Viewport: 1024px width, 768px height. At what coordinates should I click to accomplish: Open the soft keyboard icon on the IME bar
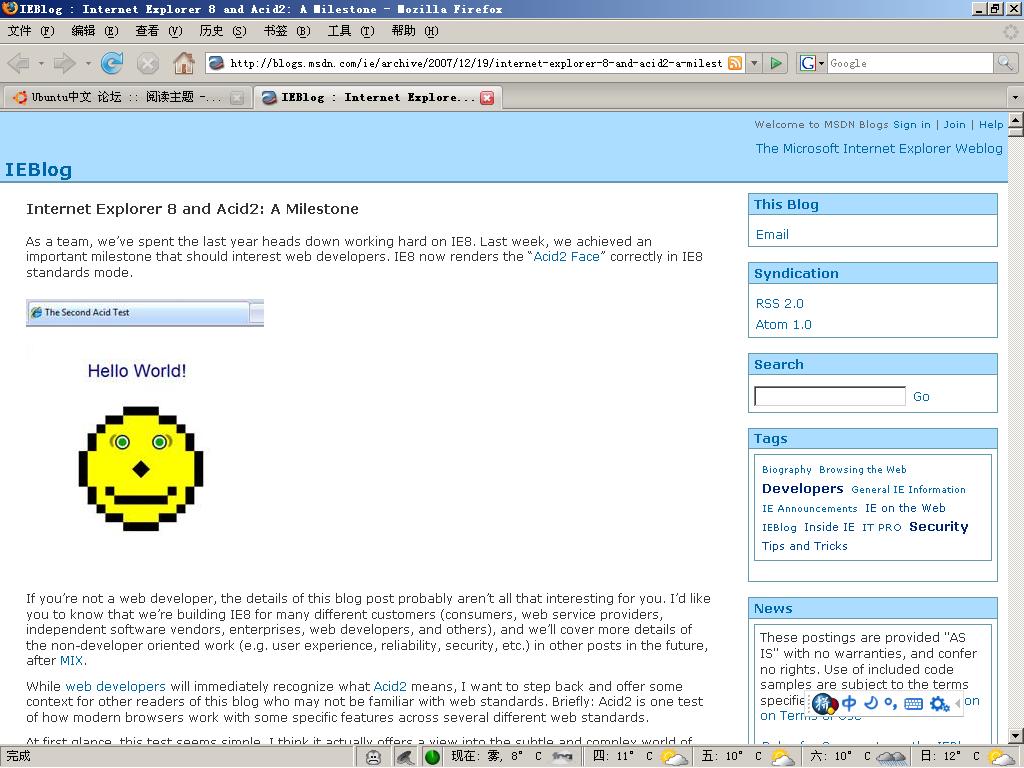pyautogui.click(x=914, y=703)
